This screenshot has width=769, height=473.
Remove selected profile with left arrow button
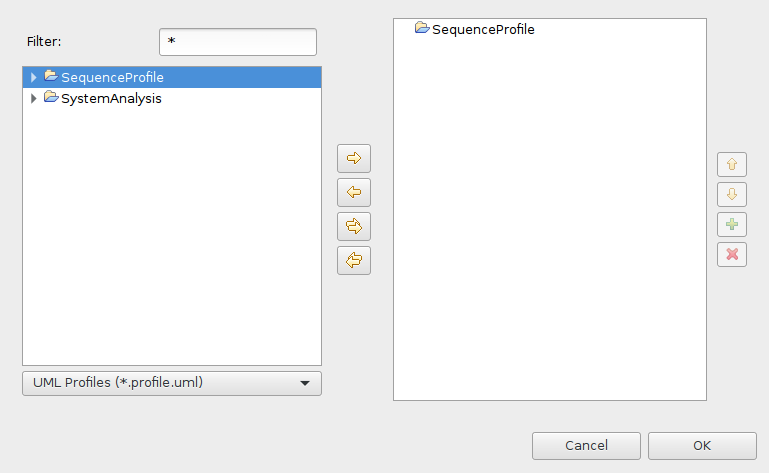(354, 192)
